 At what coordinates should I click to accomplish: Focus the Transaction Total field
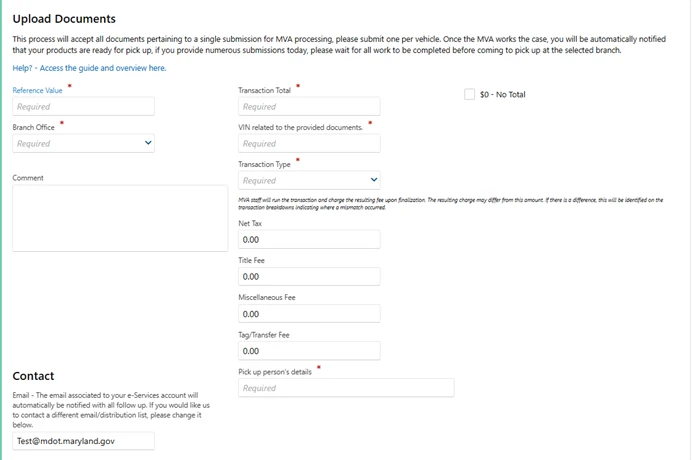(309, 106)
